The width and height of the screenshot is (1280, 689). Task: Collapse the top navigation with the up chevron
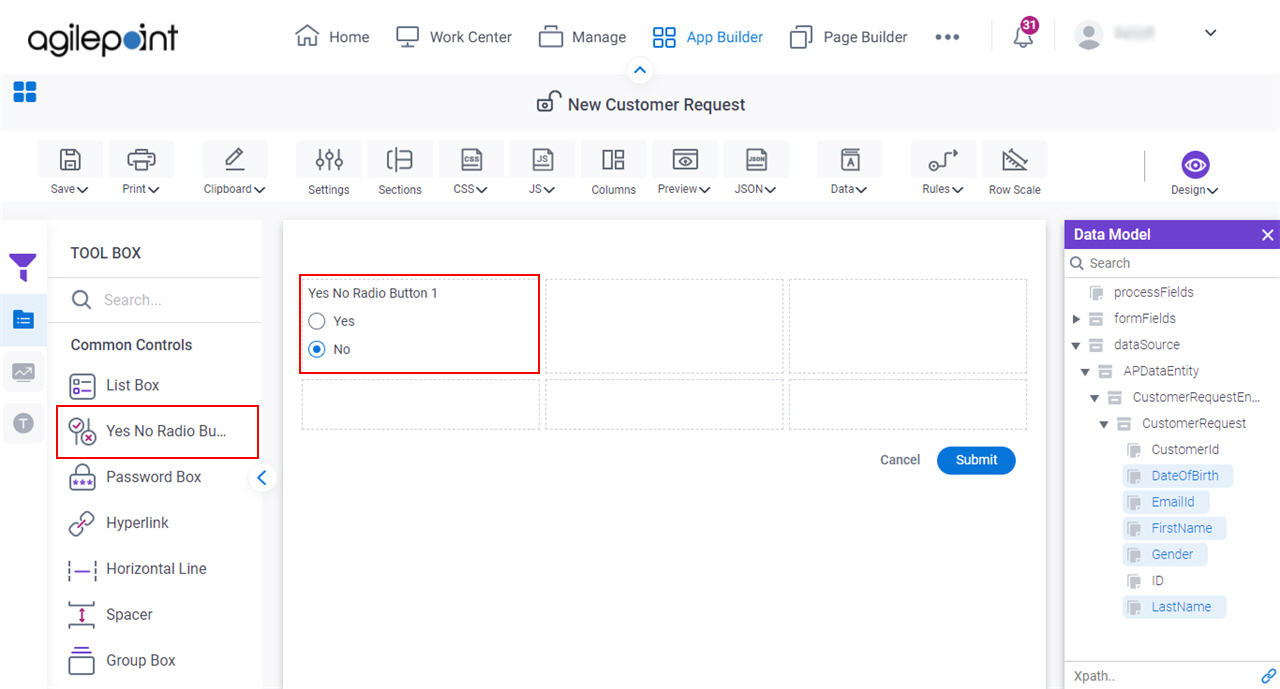click(641, 70)
